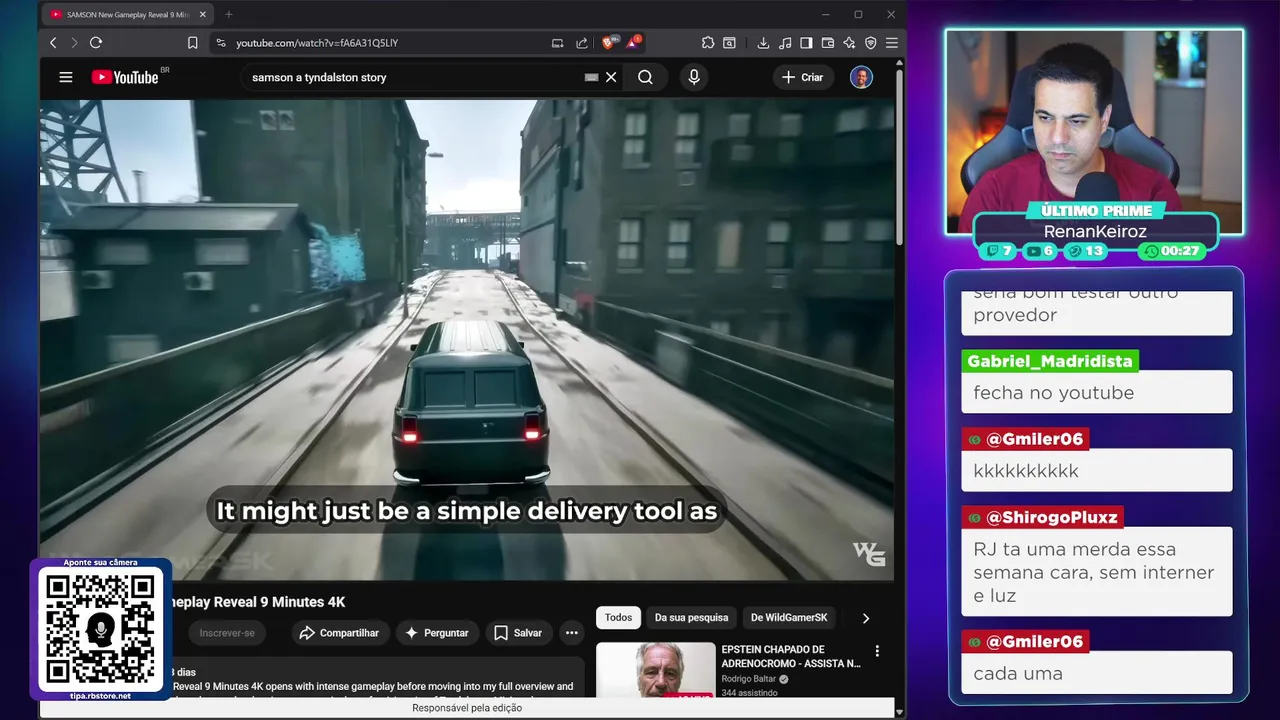Click the @ShirogoPluxz chat username
Image resolution: width=1280 pixels, height=720 pixels.
pyautogui.click(x=1043, y=517)
